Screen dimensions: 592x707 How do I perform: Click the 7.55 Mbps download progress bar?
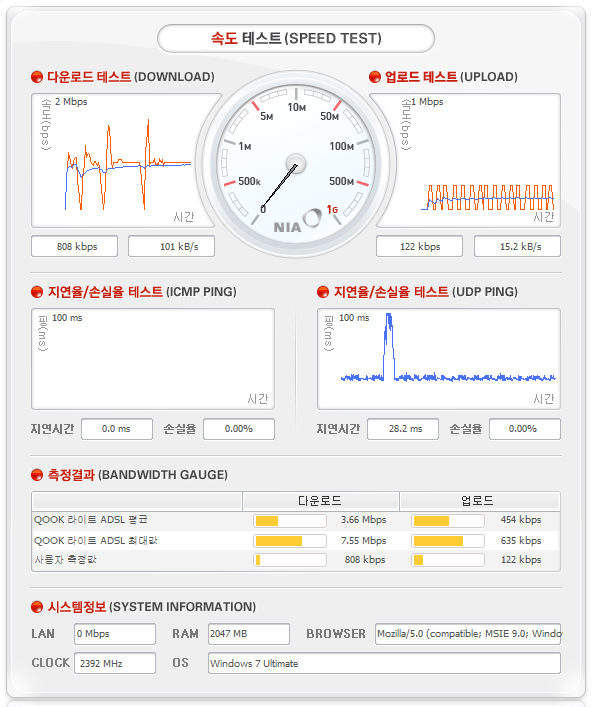290,541
